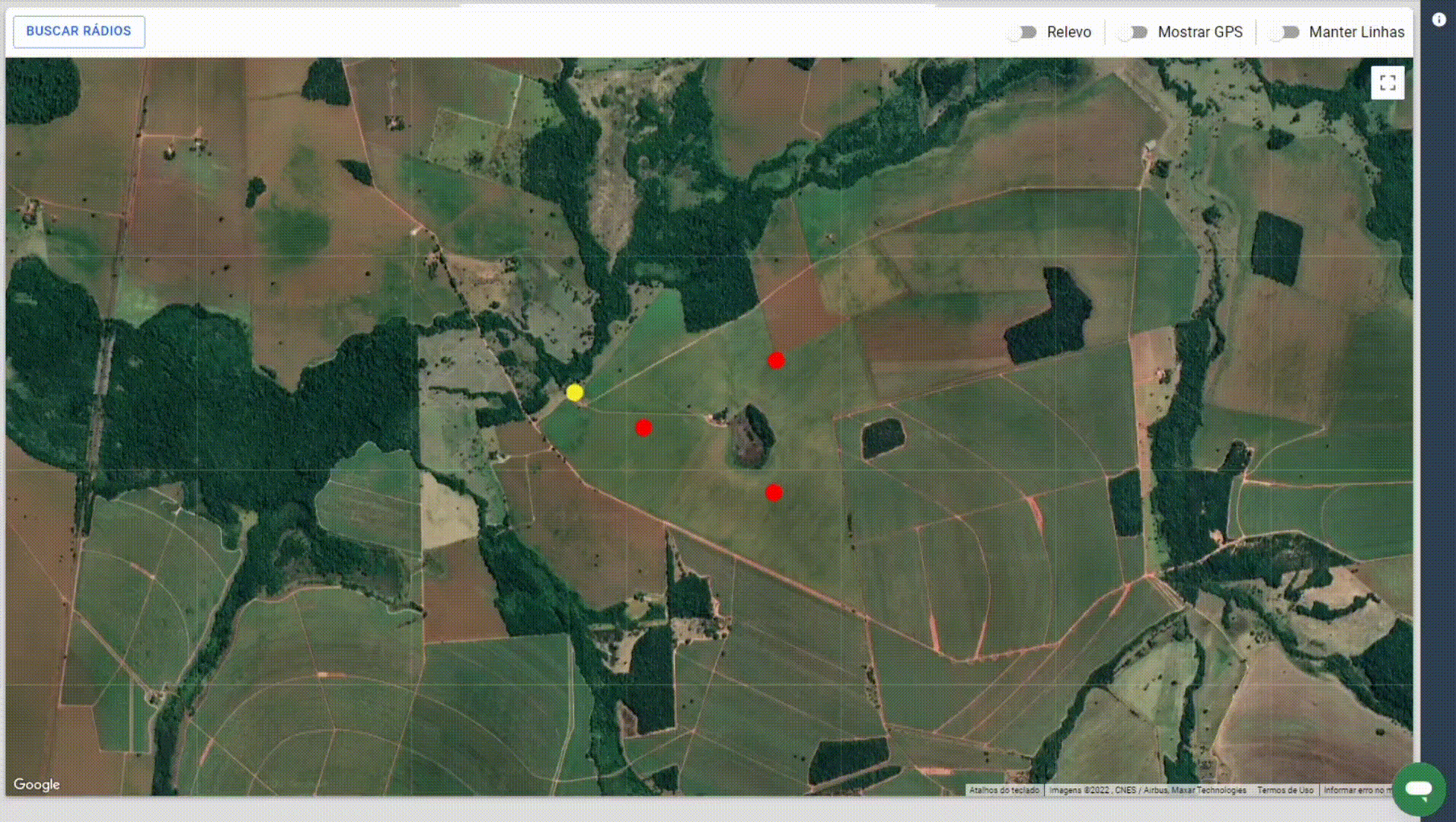The image size is (1456, 822).
Task: Select the red marker nearest the yellow one
Action: coord(644,428)
